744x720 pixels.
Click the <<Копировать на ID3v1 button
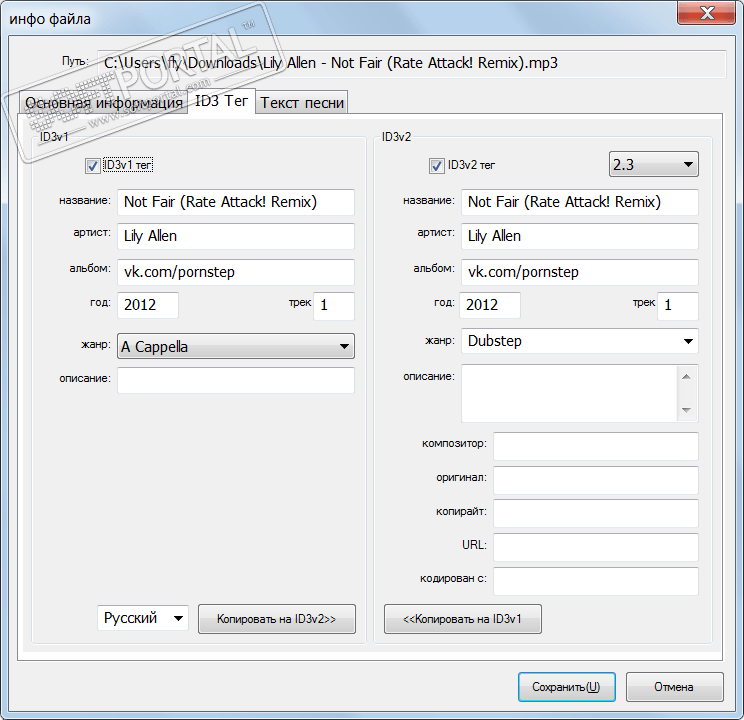coord(463,619)
